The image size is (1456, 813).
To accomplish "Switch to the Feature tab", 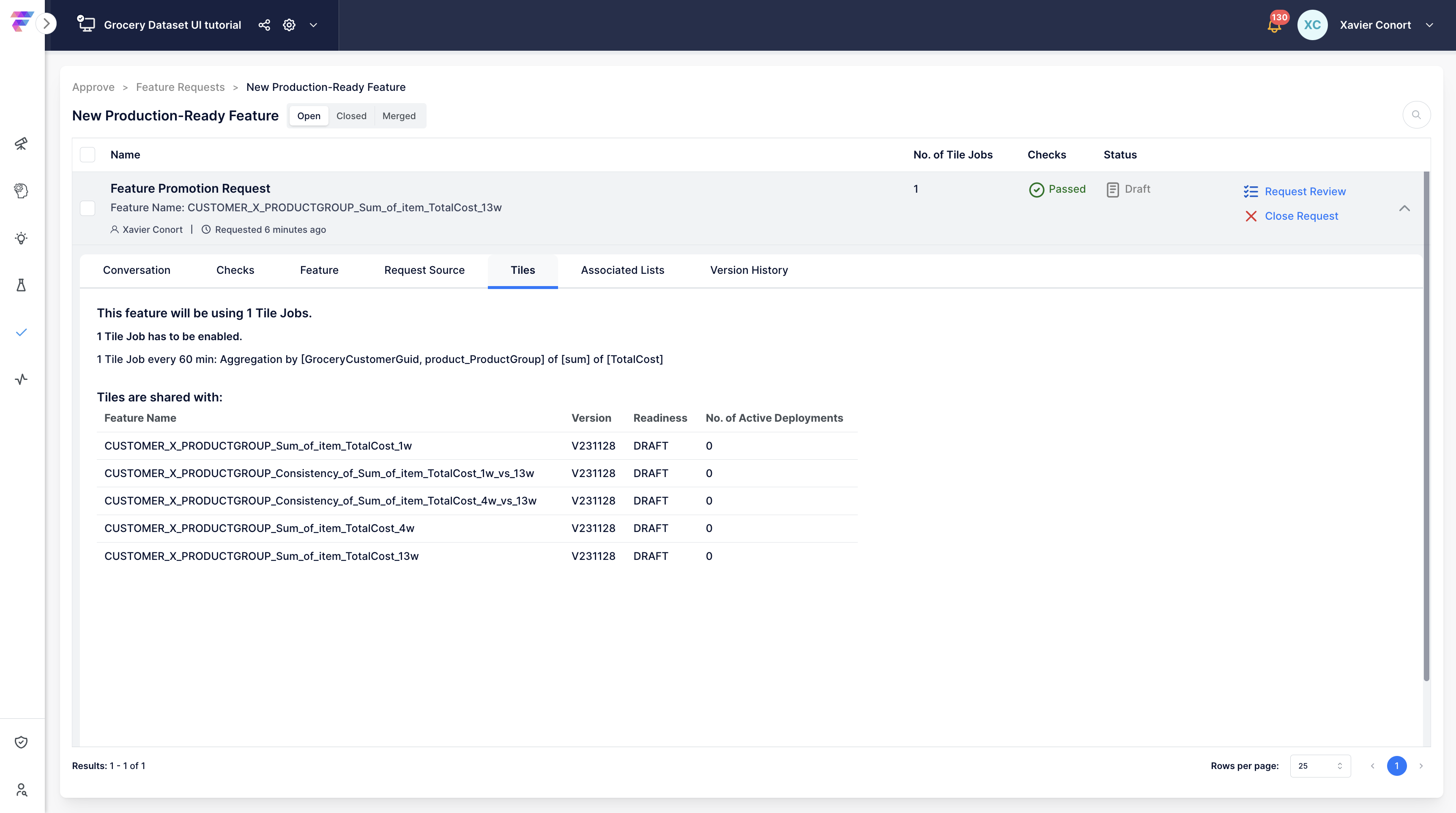I will [319, 270].
